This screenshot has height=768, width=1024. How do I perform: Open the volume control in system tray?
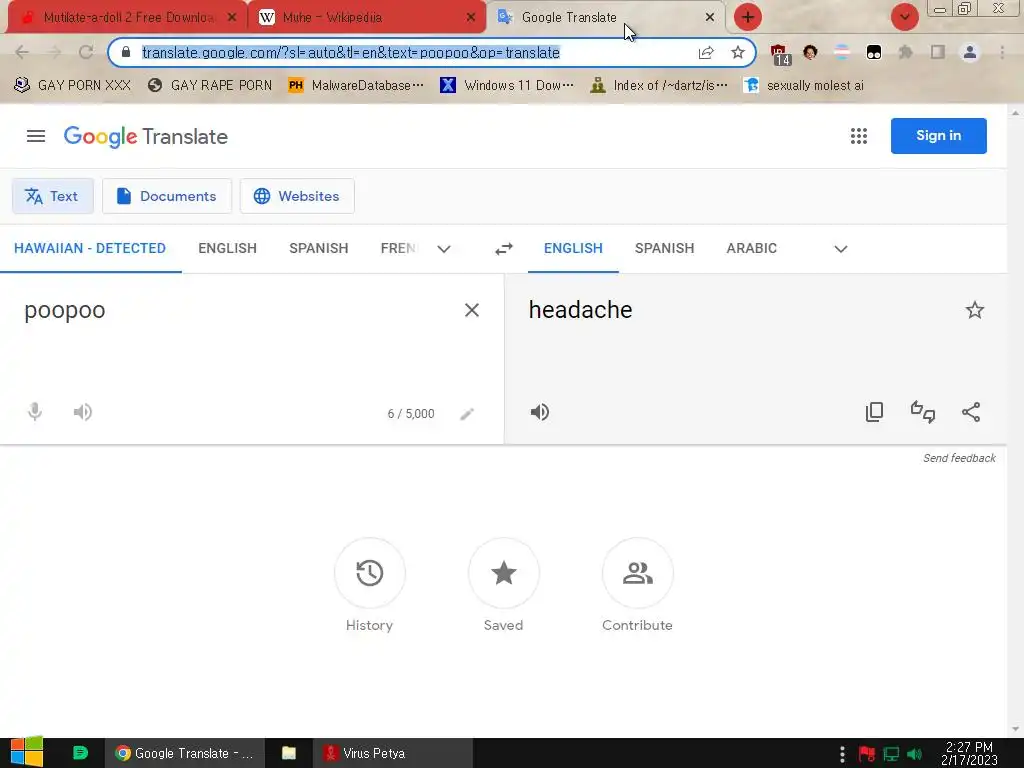coord(914,754)
